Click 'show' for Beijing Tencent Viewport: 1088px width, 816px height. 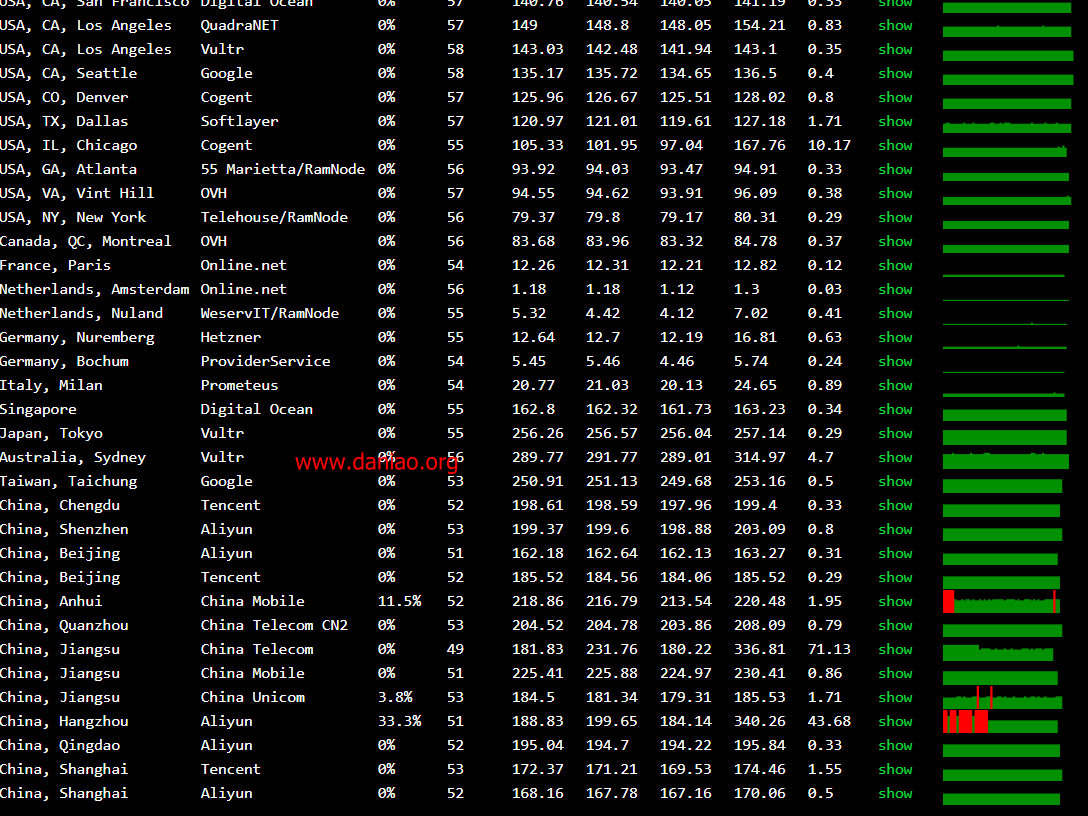895,577
